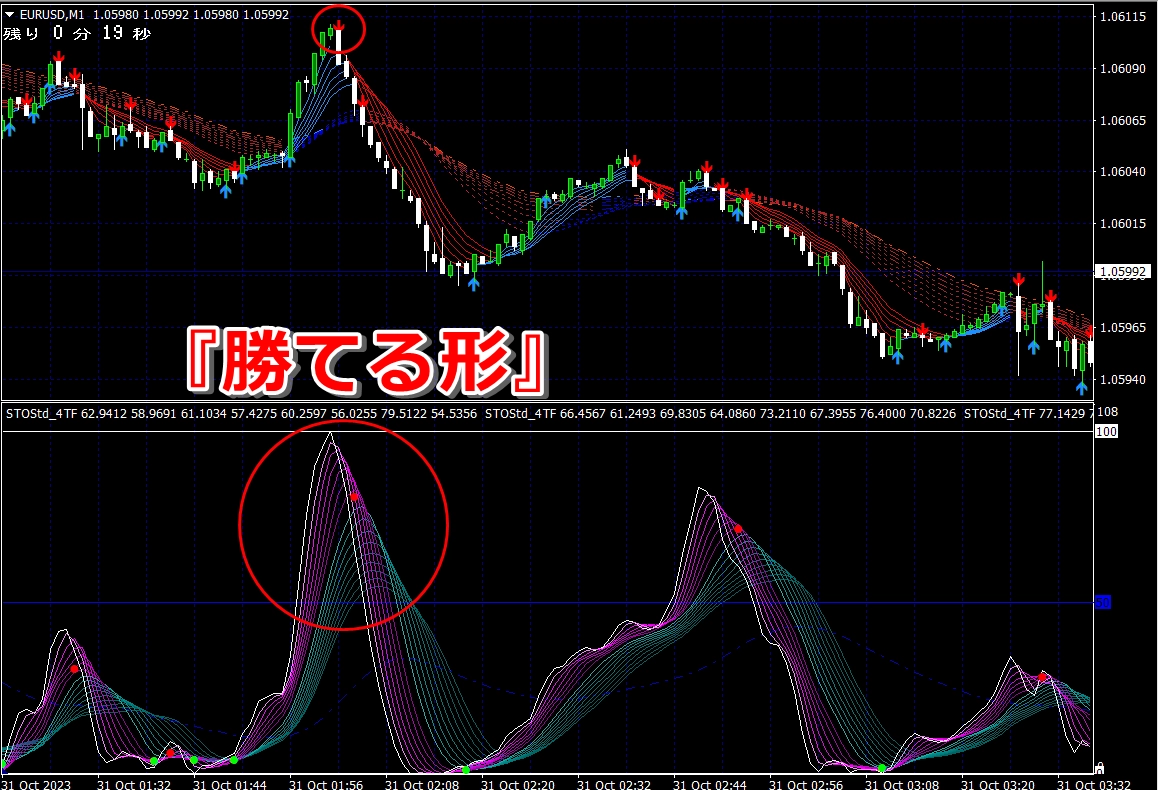Click the 31 Oct 02:32 time label

(x=614, y=784)
